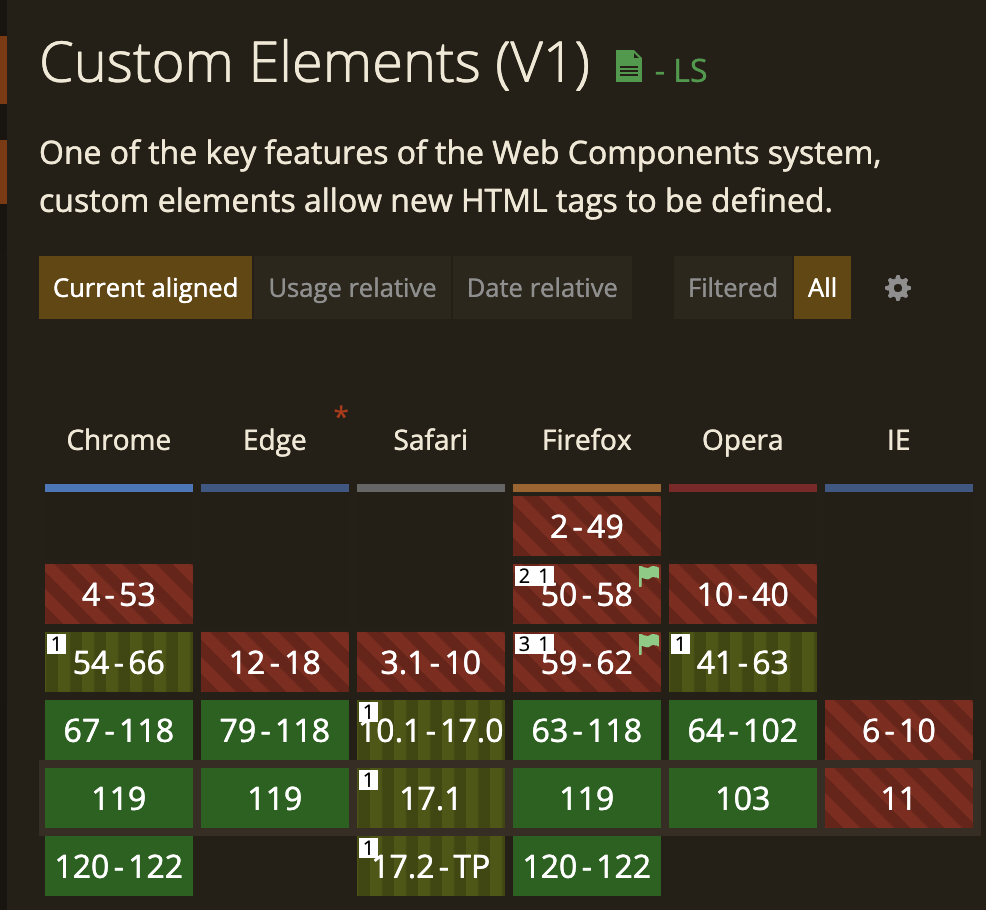Select Firefox versions 50-58 cell
Image resolution: width=986 pixels, height=910 pixels.
coord(587,594)
